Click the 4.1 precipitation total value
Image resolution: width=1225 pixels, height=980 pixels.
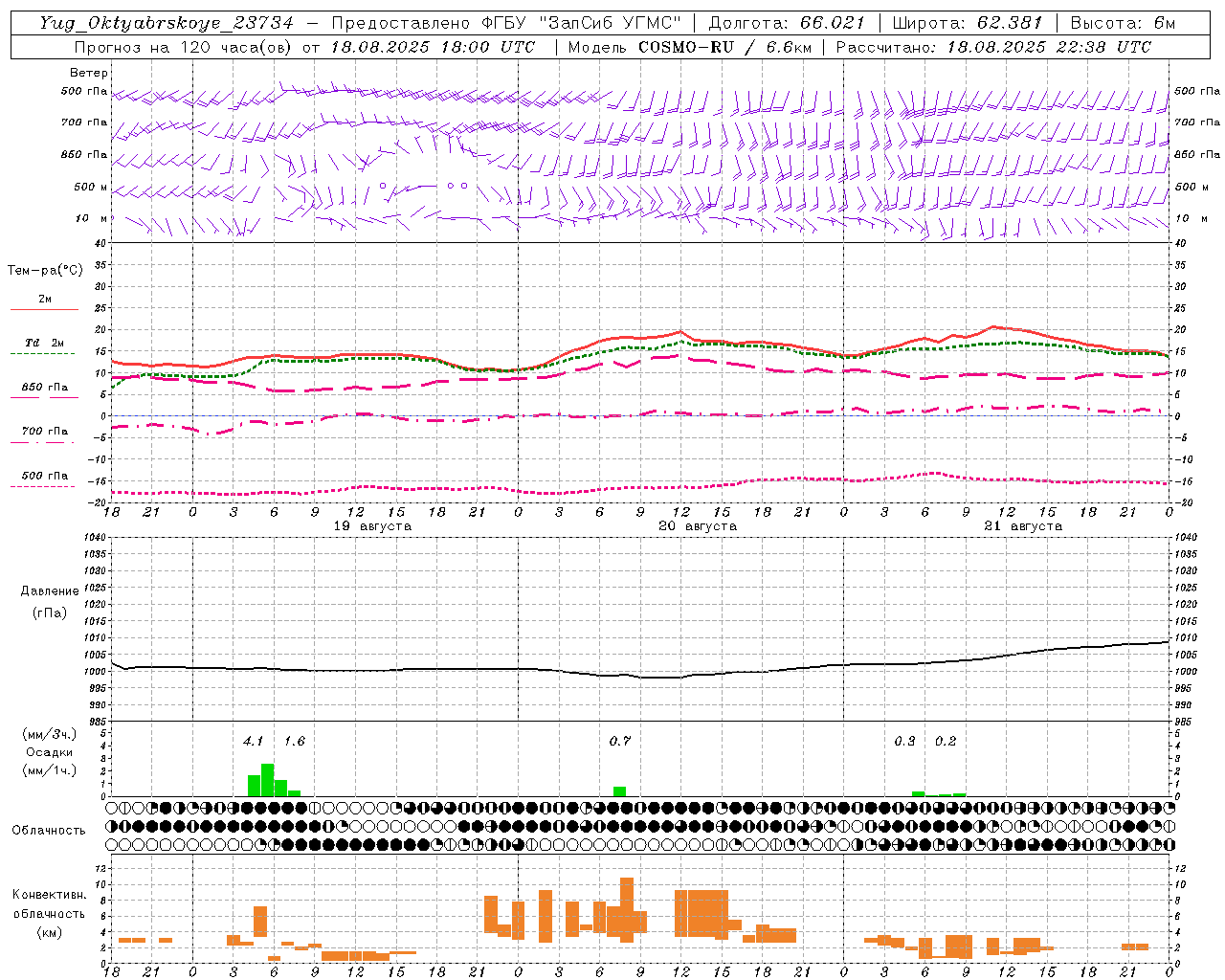(253, 741)
